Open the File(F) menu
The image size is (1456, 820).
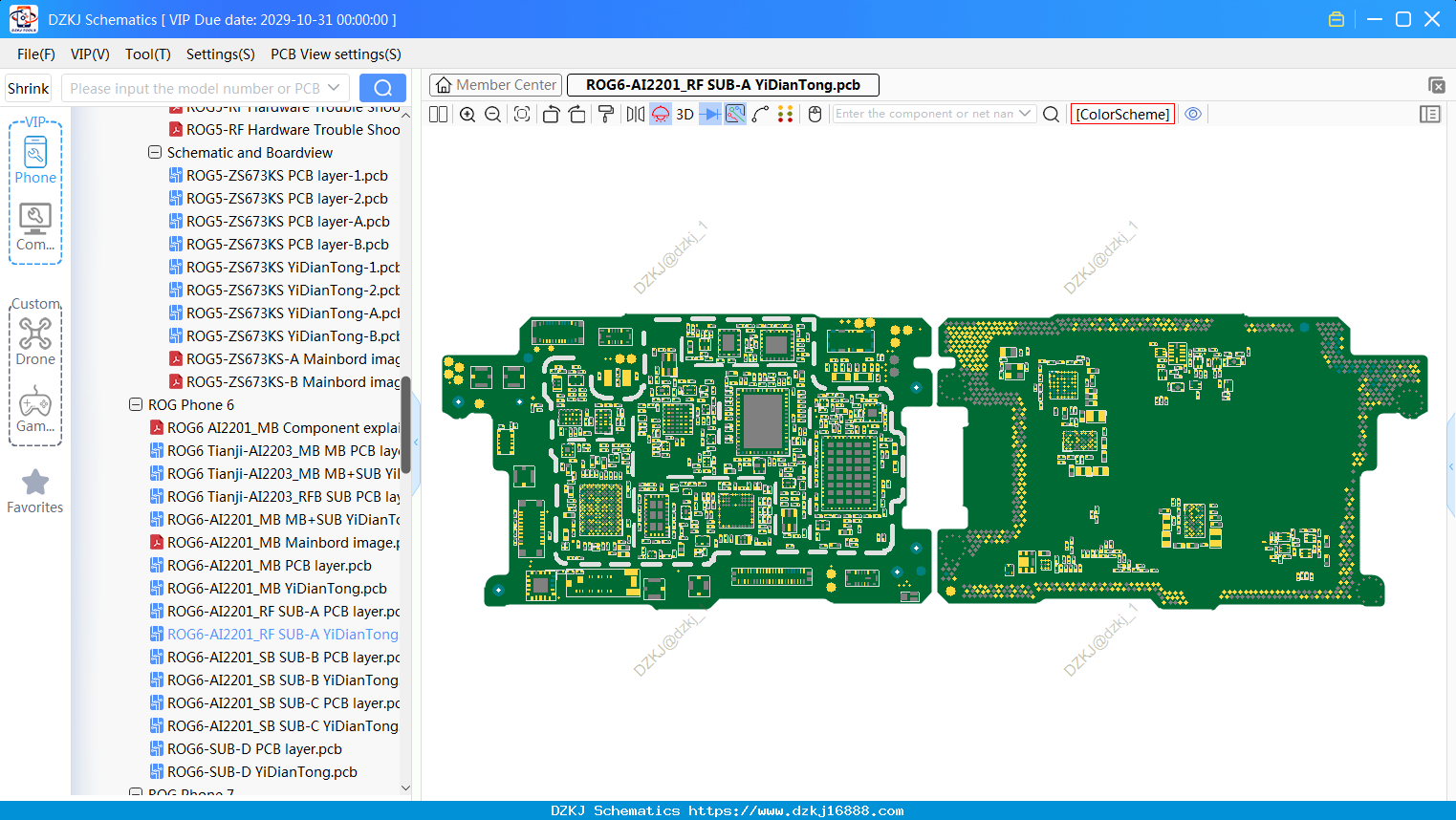[36, 54]
